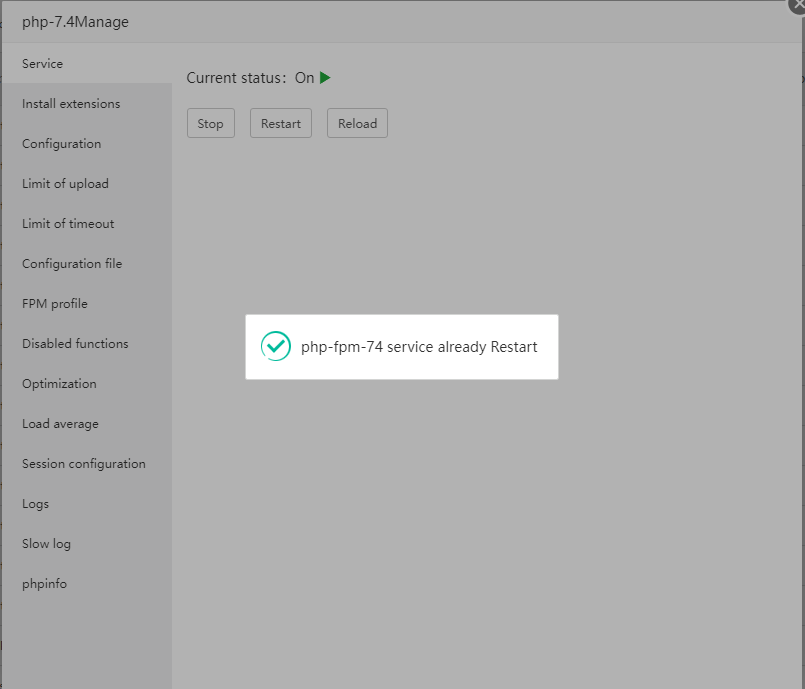Click the php-7.4Manage title
This screenshot has height=689, width=805.
[75, 22]
